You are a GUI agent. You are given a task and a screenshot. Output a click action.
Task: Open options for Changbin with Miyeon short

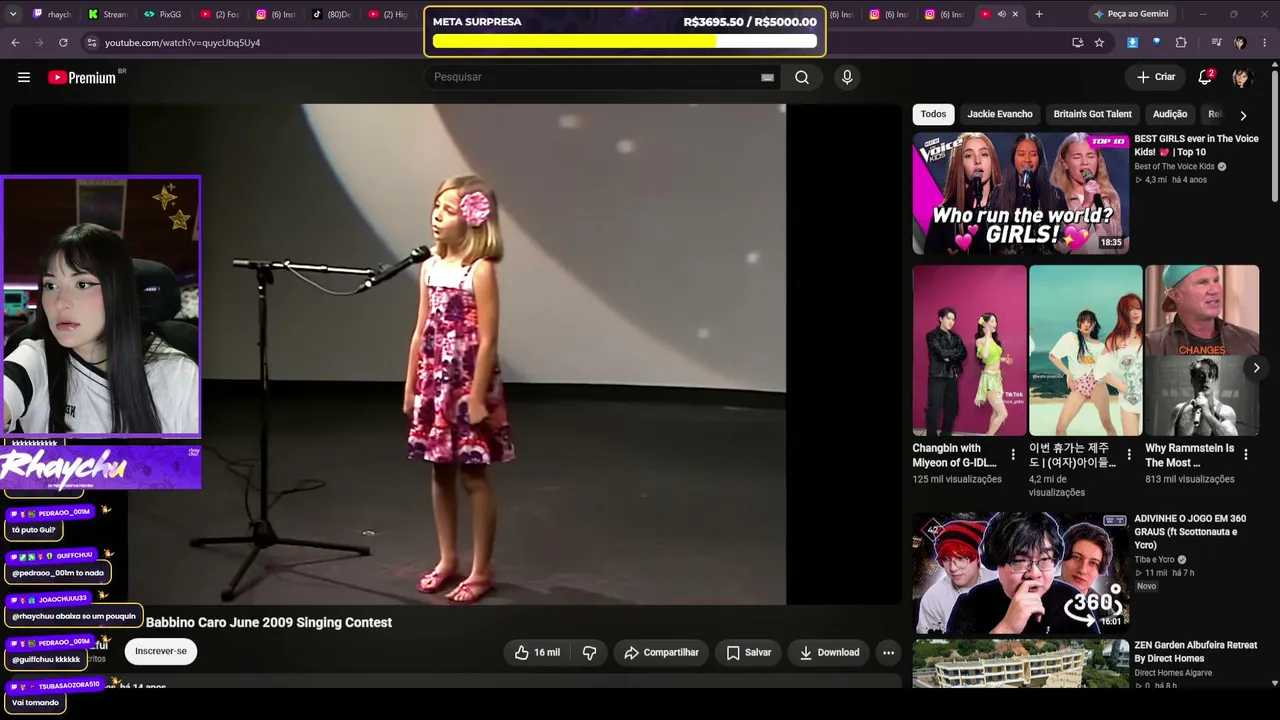(1013, 455)
